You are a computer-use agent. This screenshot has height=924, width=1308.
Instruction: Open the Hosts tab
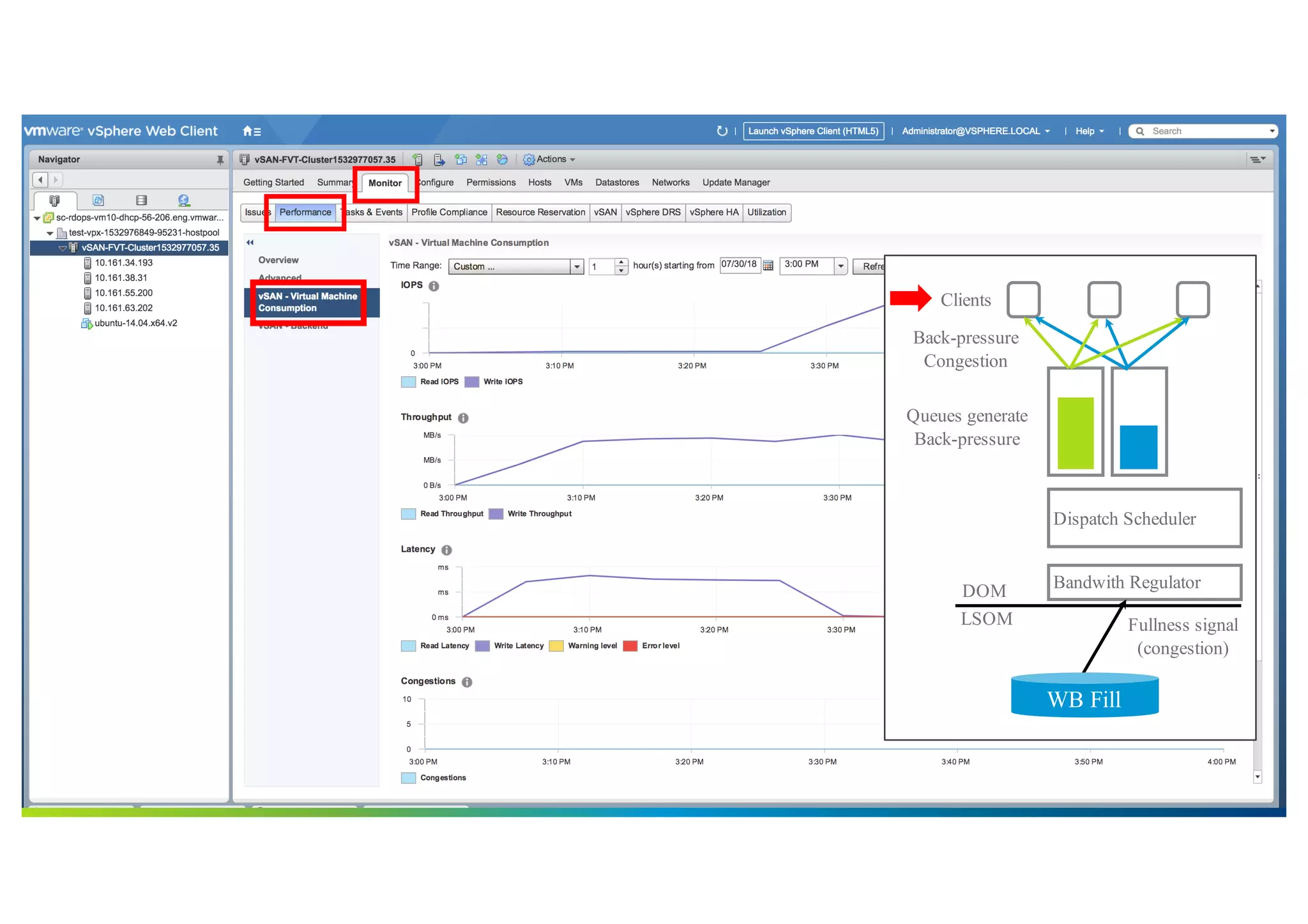540,183
